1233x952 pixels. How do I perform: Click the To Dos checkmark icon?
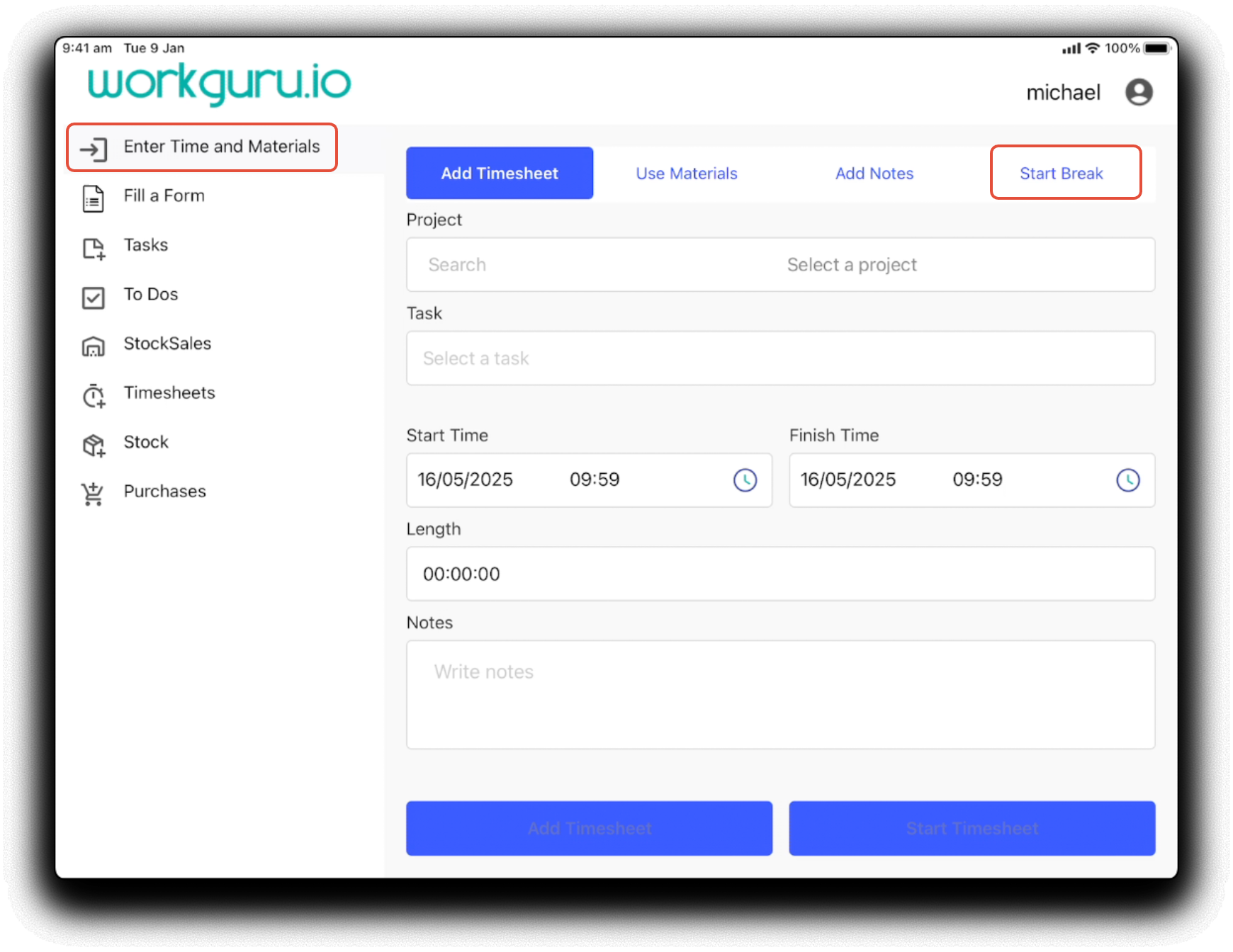coord(94,297)
